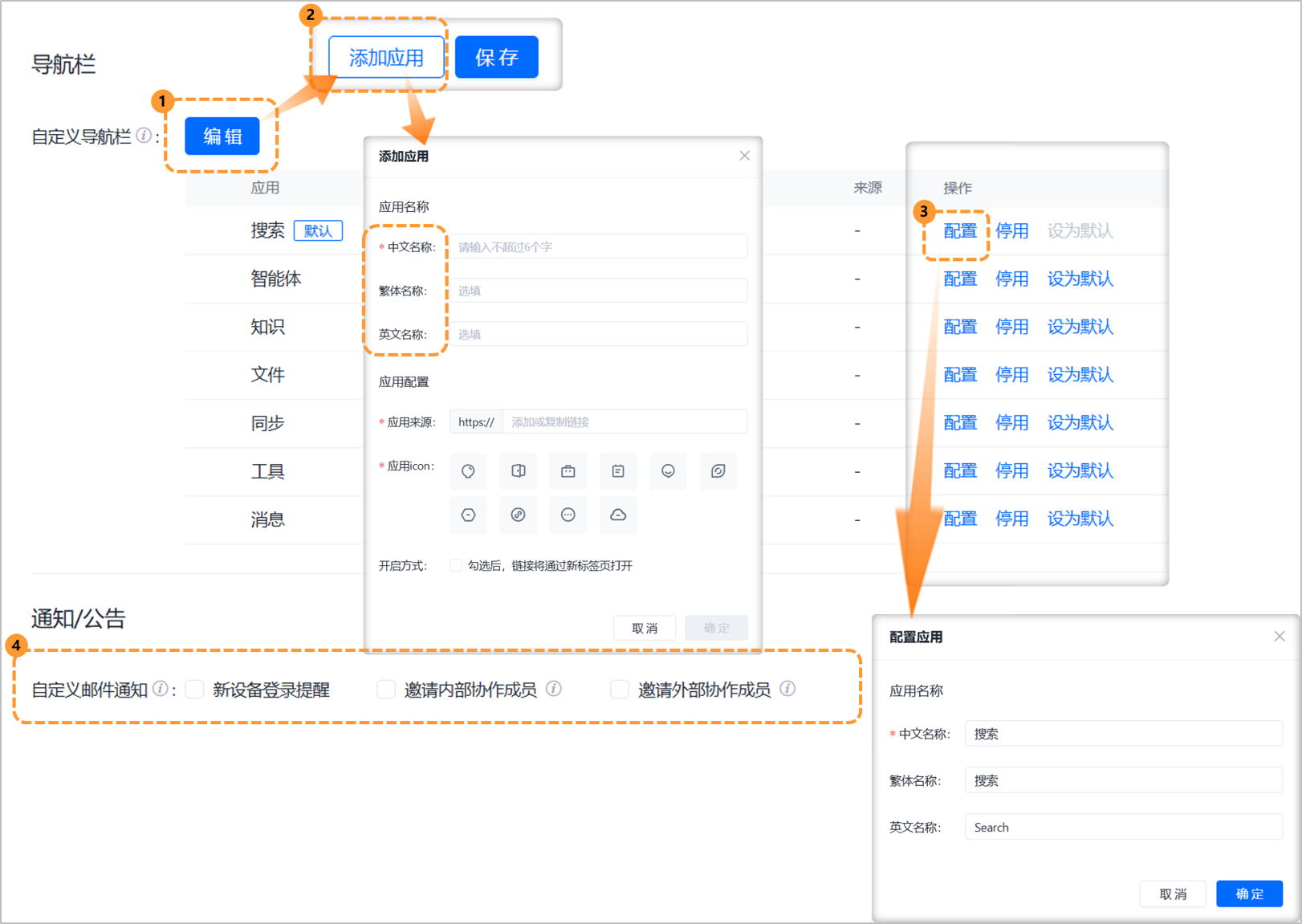
Task: Click the info icon beside 自定义邮件通知
Action: 165,687
